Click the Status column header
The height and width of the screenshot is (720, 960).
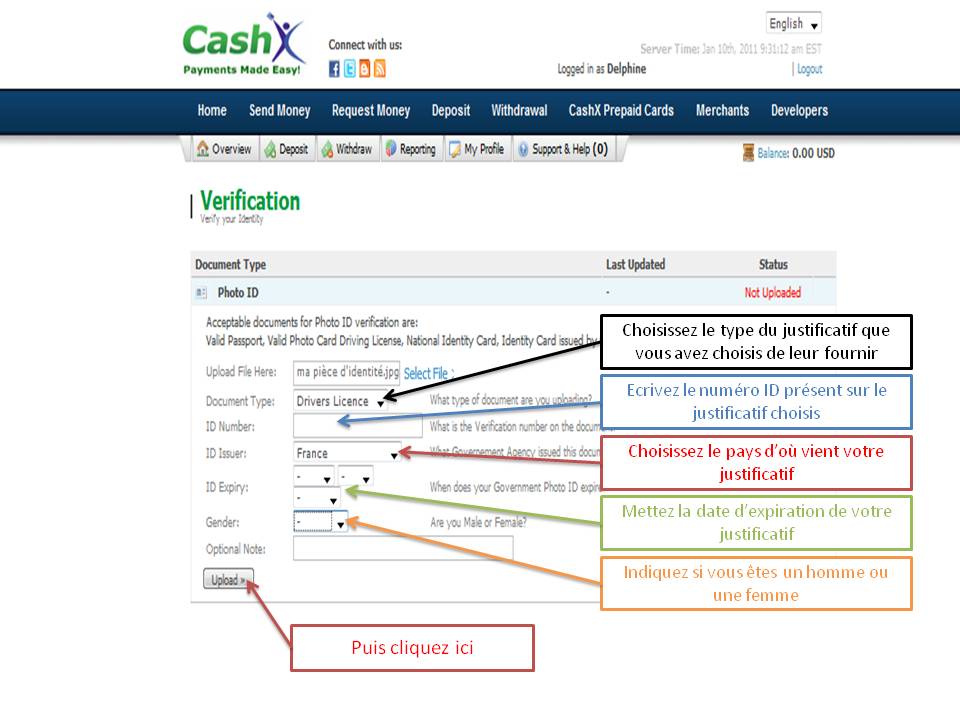[x=773, y=264]
